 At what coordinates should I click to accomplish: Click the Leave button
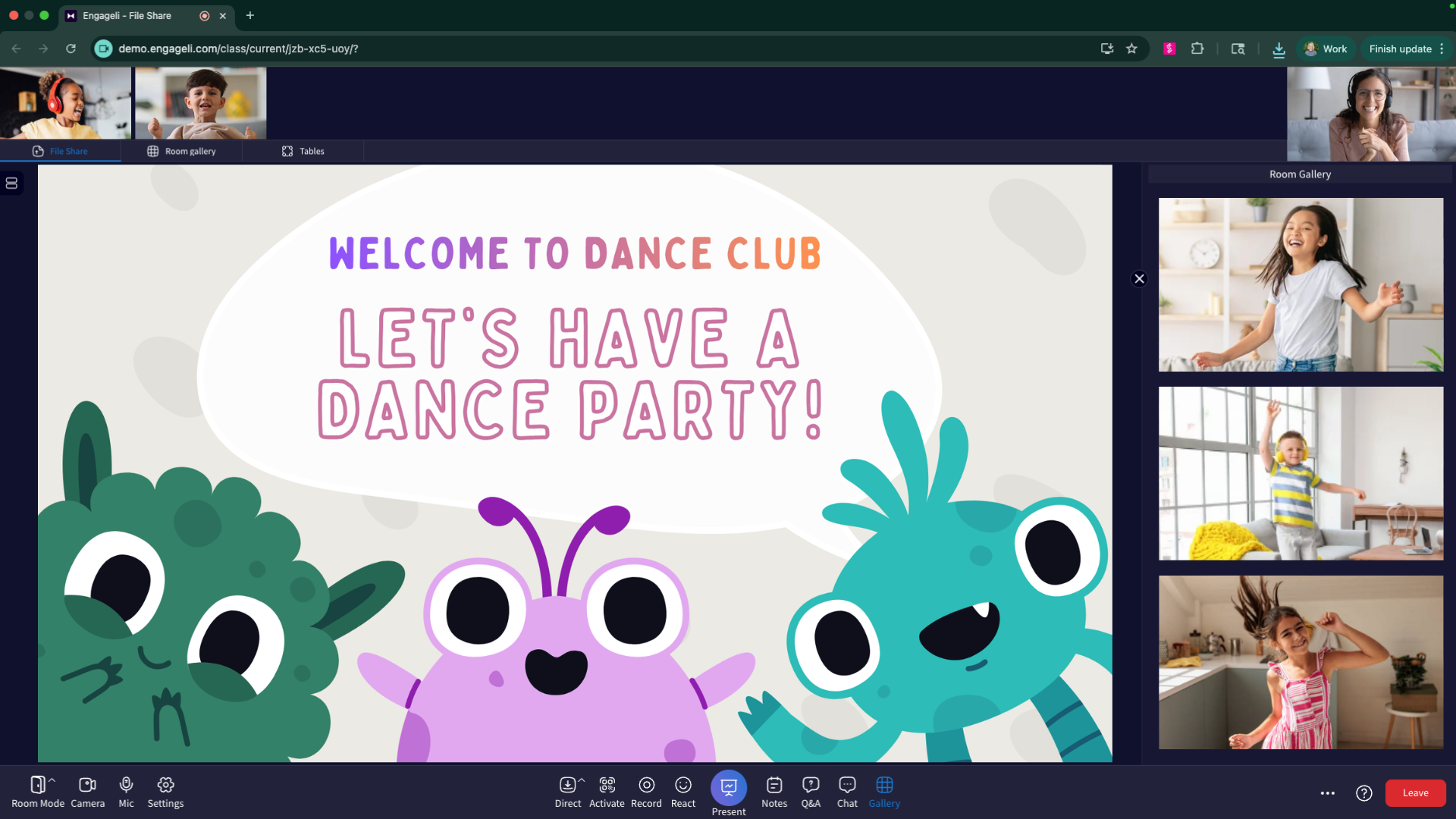point(1415,792)
